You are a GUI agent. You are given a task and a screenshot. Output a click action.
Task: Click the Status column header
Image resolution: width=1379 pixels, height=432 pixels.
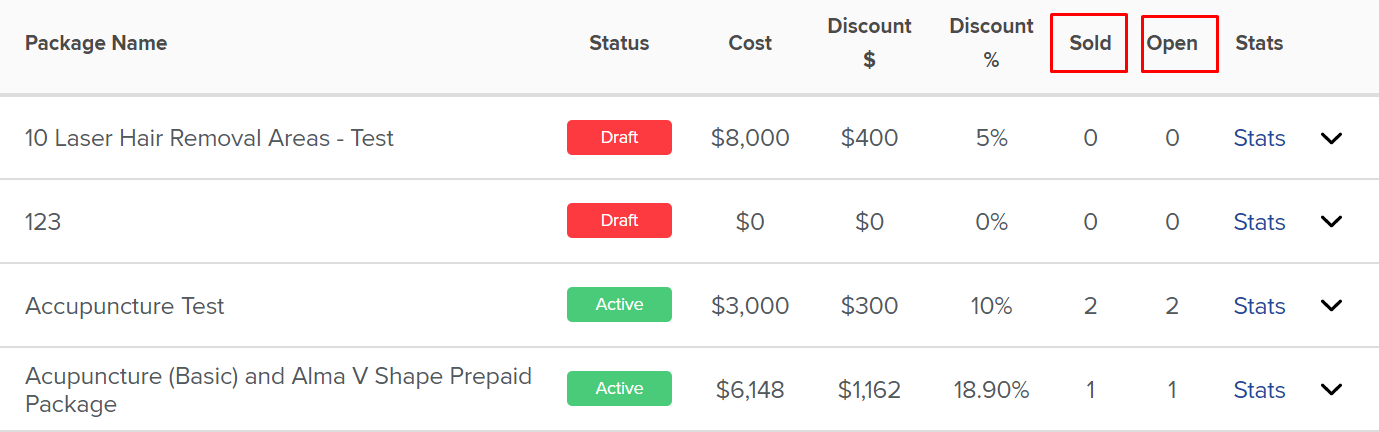point(619,43)
